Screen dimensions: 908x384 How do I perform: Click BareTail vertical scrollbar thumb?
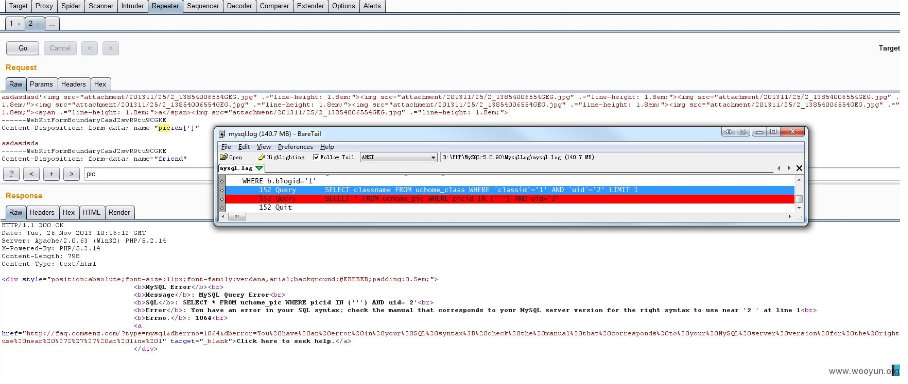click(799, 199)
